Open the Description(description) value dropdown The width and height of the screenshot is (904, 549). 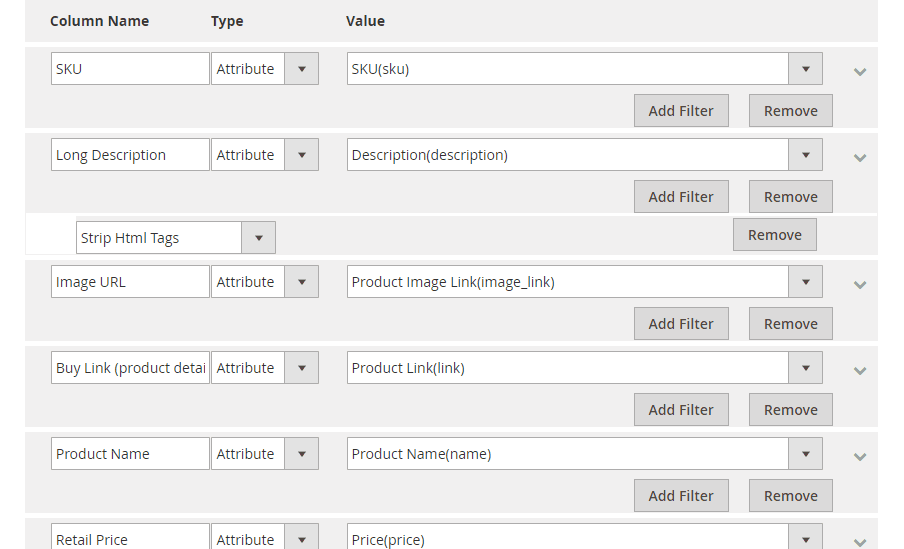(x=584, y=155)
